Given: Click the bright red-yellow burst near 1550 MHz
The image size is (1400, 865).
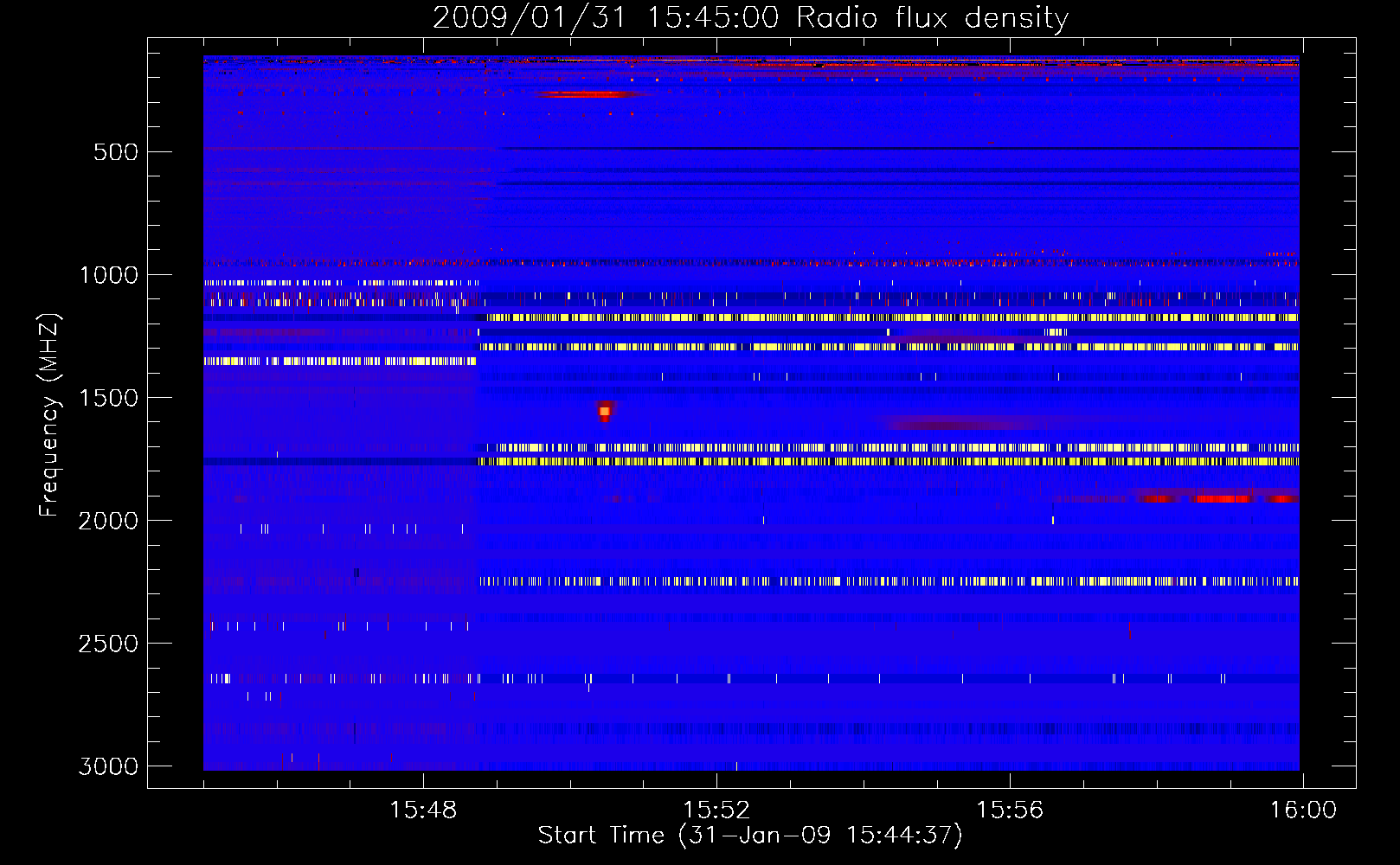Looking at the screenshot, I should (605, 411).
